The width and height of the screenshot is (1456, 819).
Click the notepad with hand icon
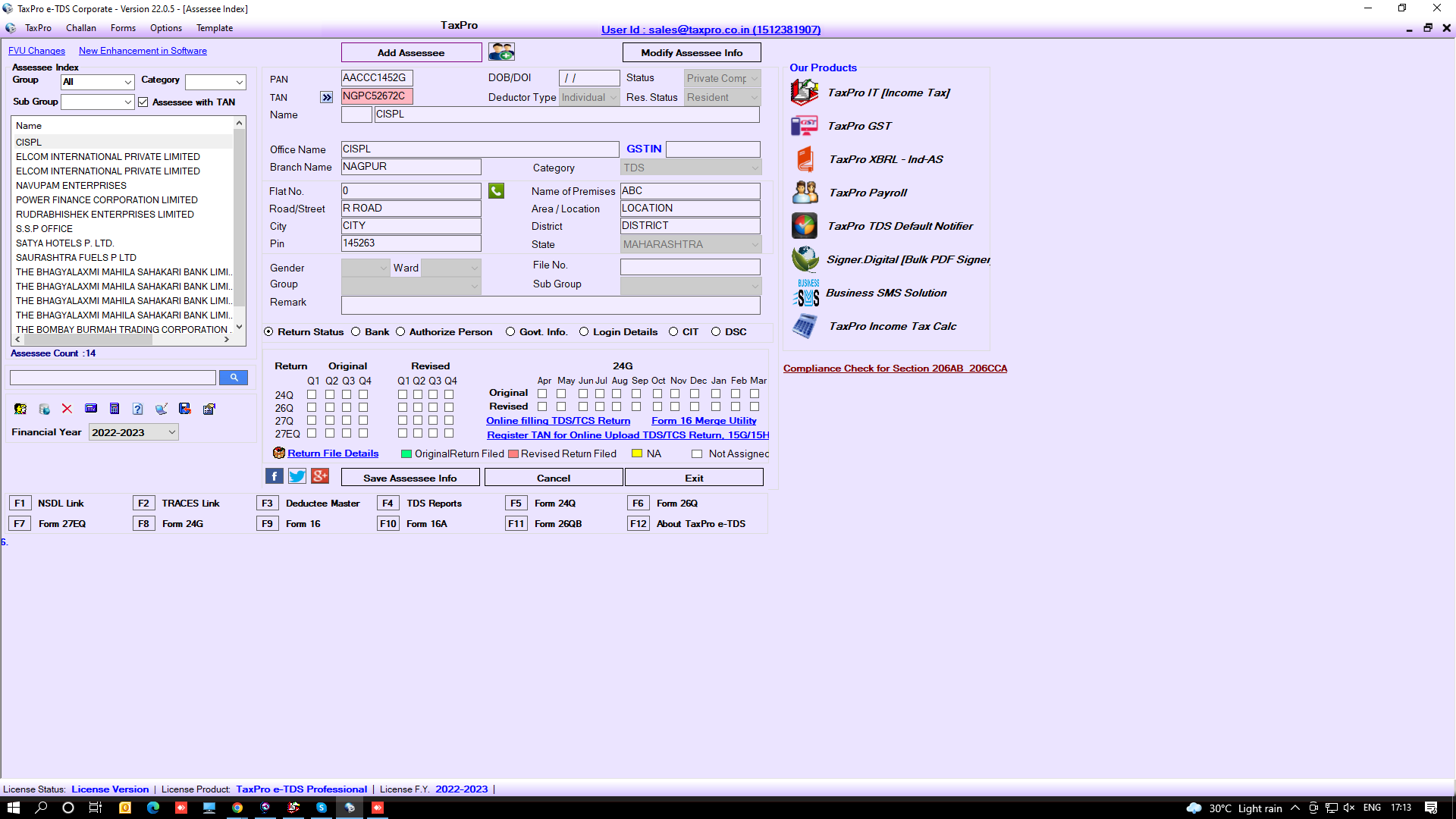pos(209,409)
